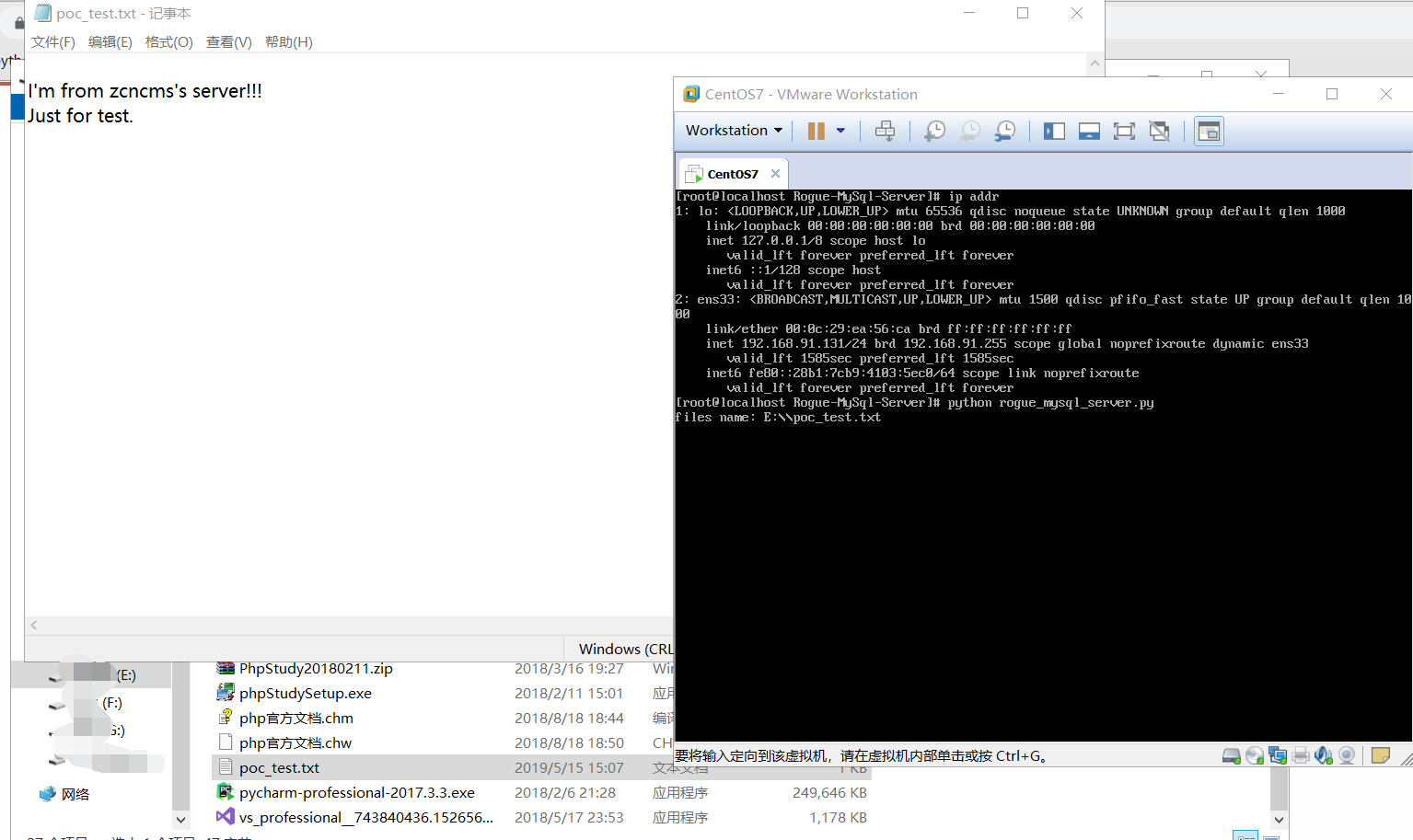Screen dimensions: 1413x840
Task: Select phpStudySetup.exe in Explorer
Action: click(x=306, y=694)
